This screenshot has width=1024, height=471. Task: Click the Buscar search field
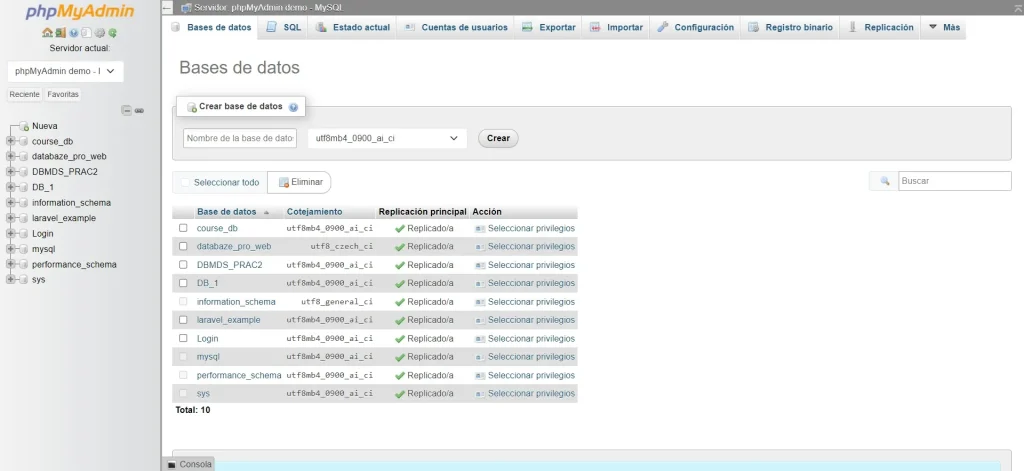955,181
